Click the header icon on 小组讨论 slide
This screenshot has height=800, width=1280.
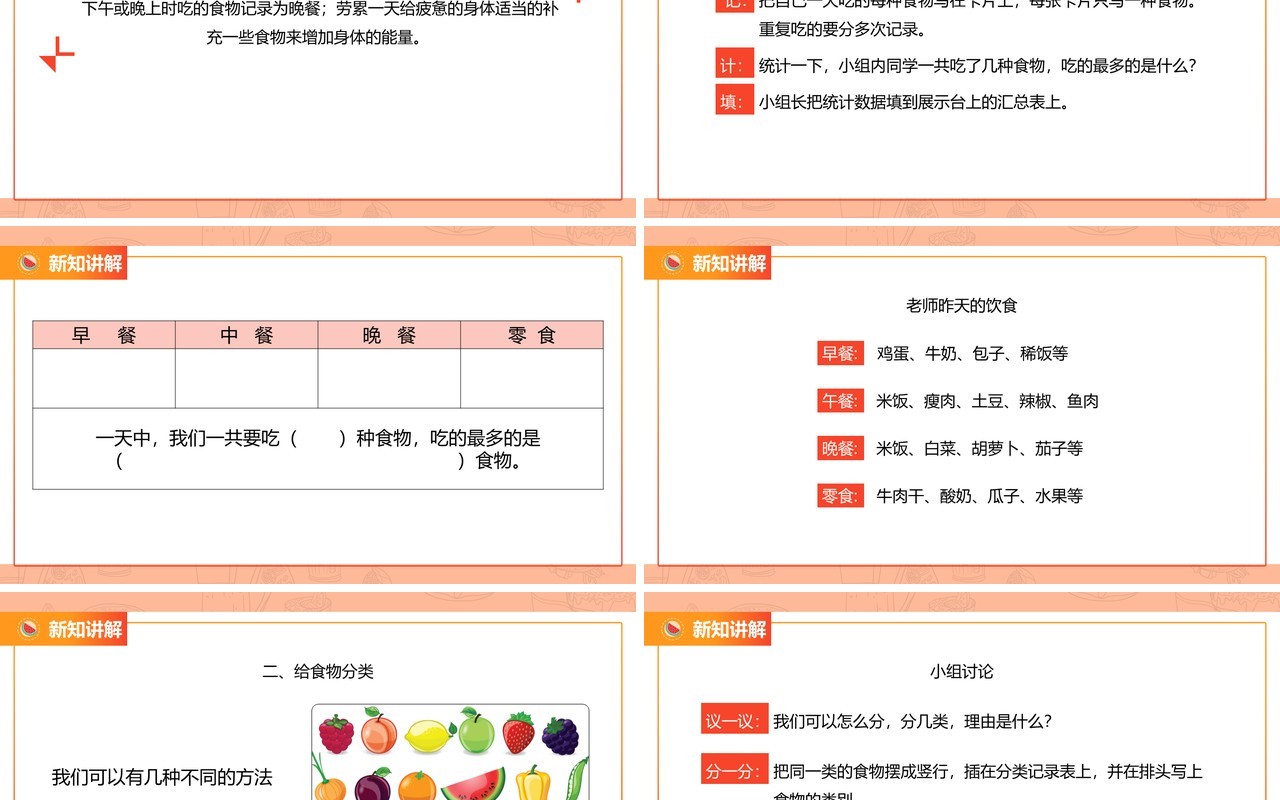click(x=674, y=629)
